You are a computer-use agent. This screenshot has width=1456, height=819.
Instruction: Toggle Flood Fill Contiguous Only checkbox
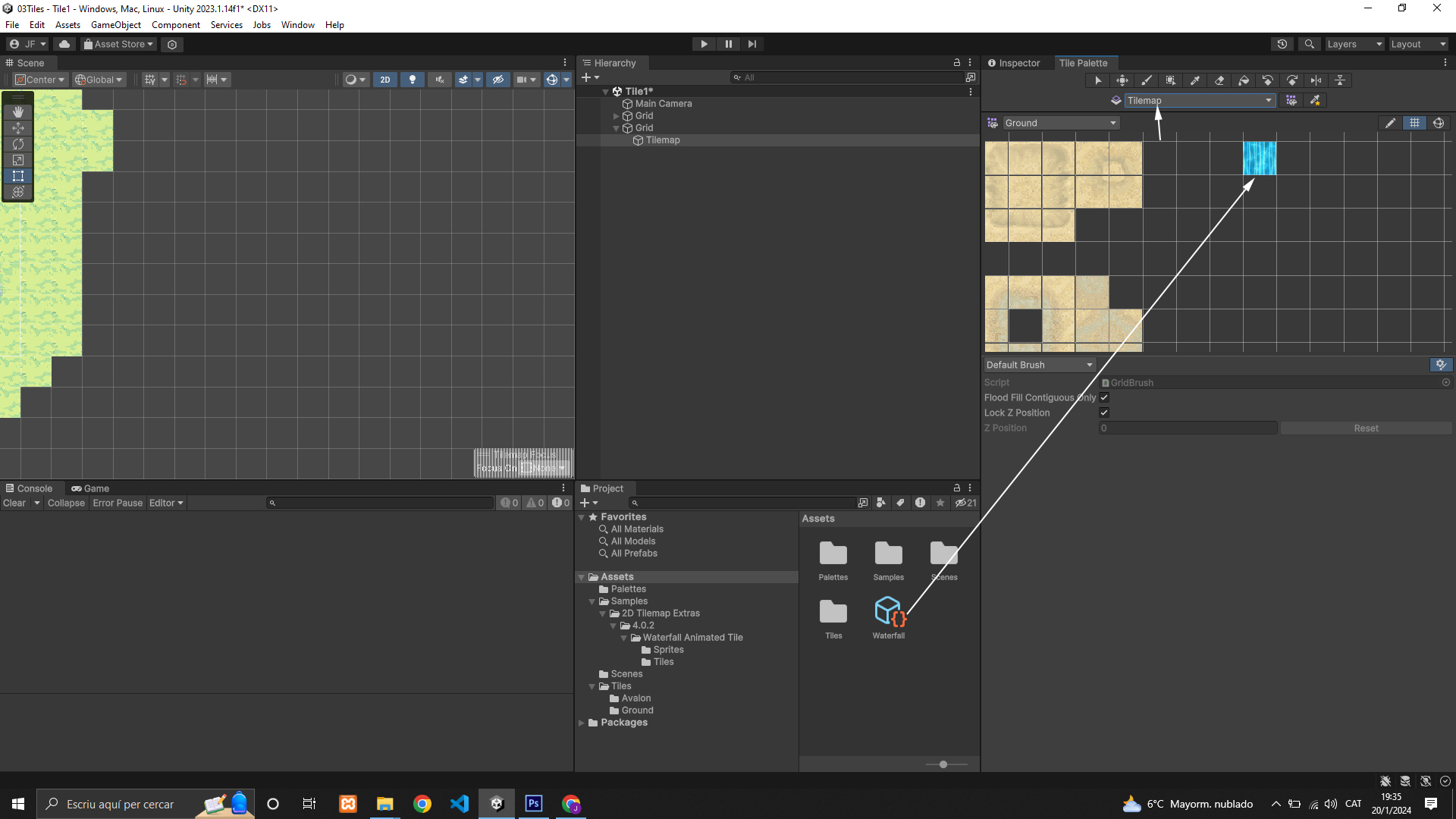point(1104,397)
